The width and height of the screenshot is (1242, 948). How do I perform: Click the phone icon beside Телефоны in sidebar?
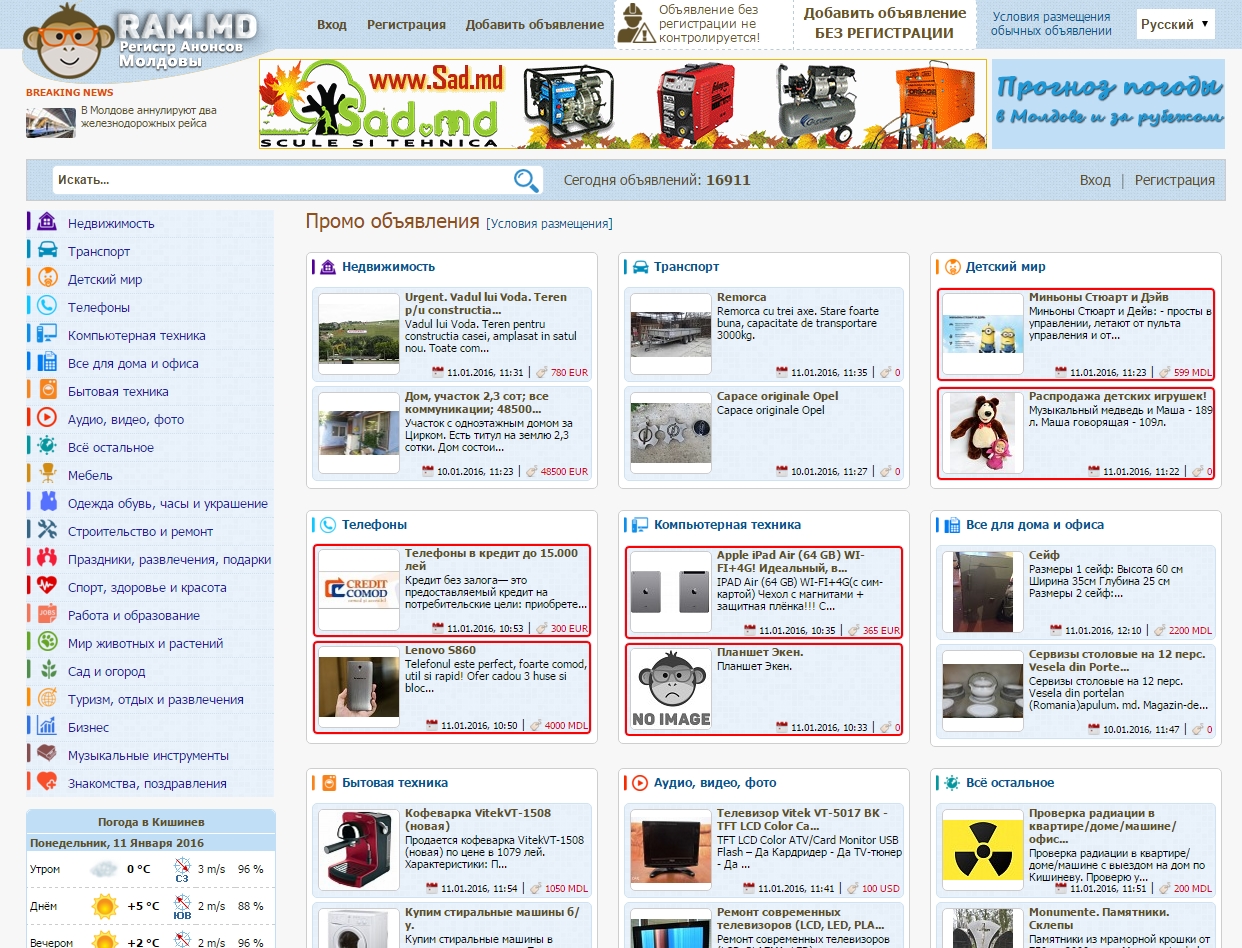coord(47,306)
